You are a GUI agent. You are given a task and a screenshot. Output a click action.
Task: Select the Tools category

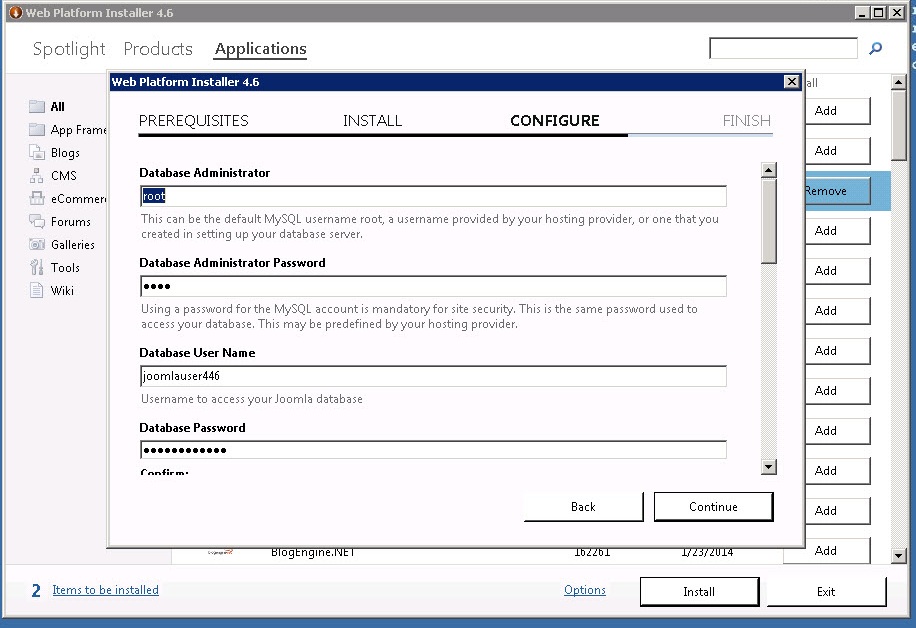pyautogui.click(x=65, y=268)
